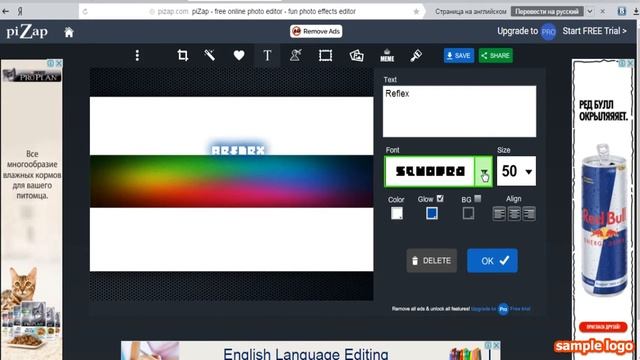Enable the BG checkbox
The height and width of the screenshot is (360, 640).
point(478,198)
